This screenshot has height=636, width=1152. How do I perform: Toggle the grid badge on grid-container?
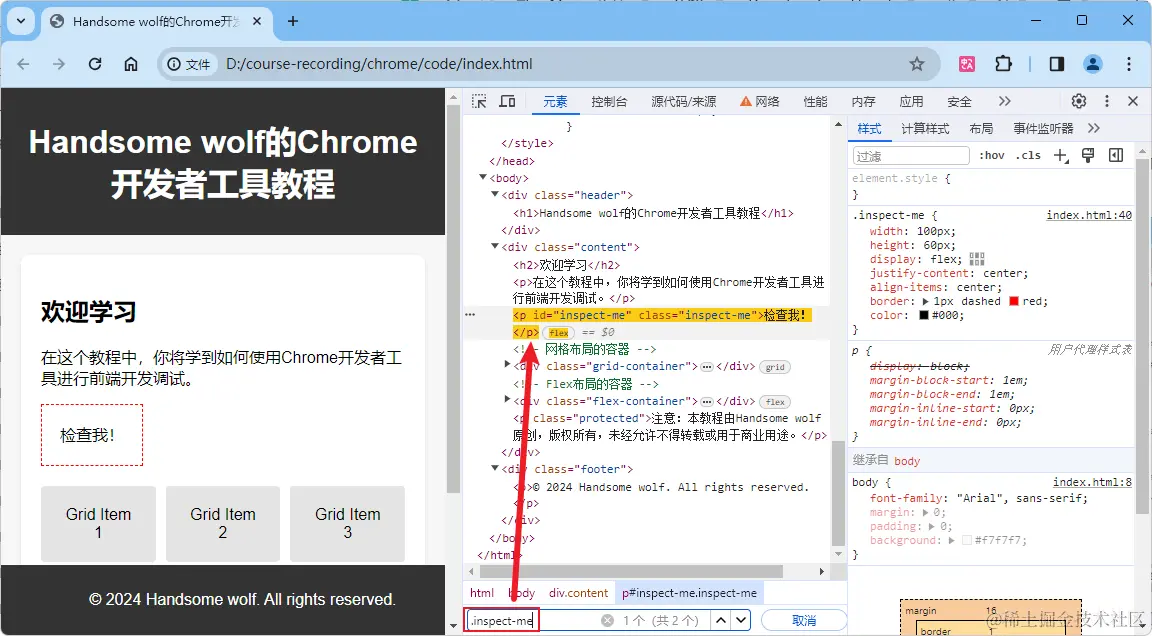(775, 366)
